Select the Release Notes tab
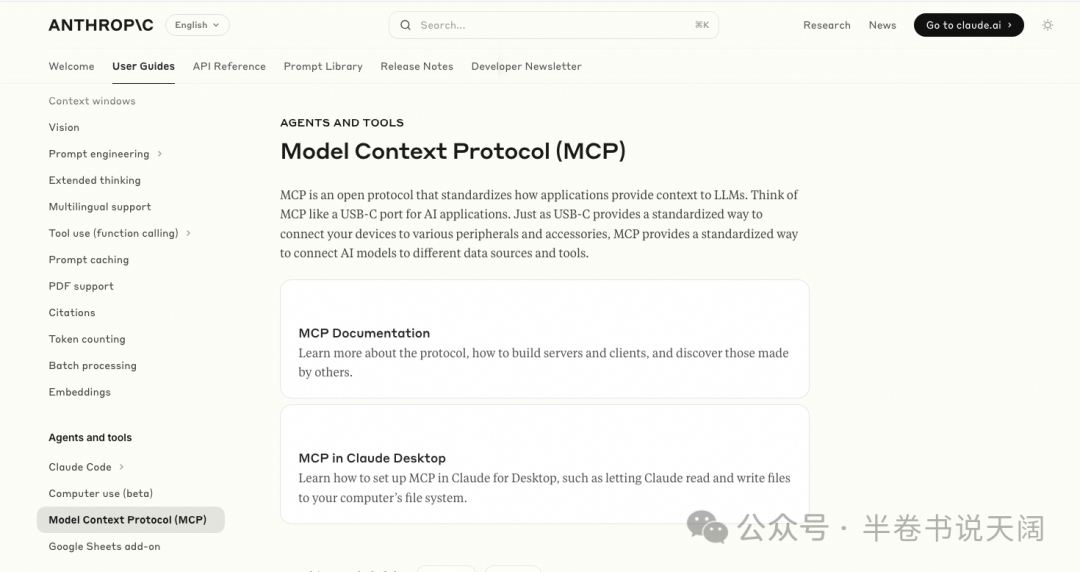 [416, 66]
